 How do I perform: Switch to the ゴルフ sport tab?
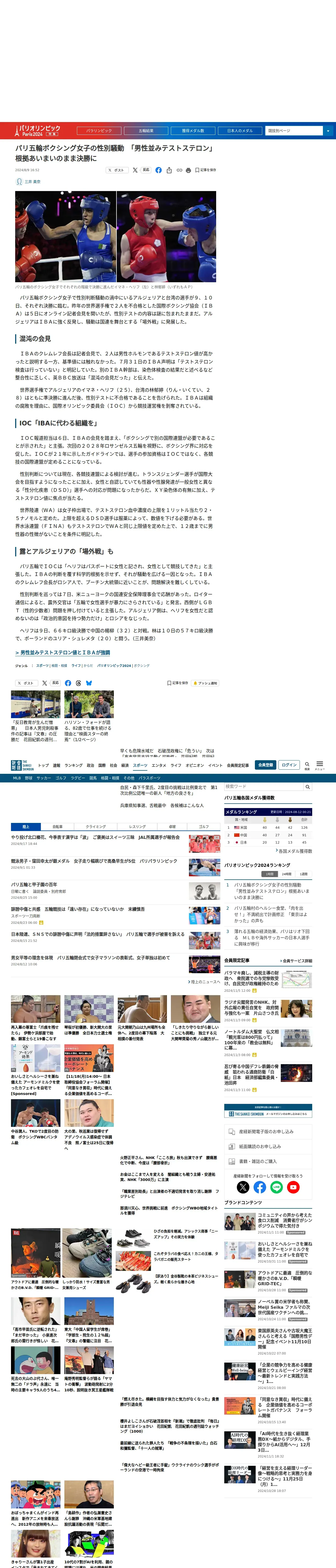[x=204, y=827]
